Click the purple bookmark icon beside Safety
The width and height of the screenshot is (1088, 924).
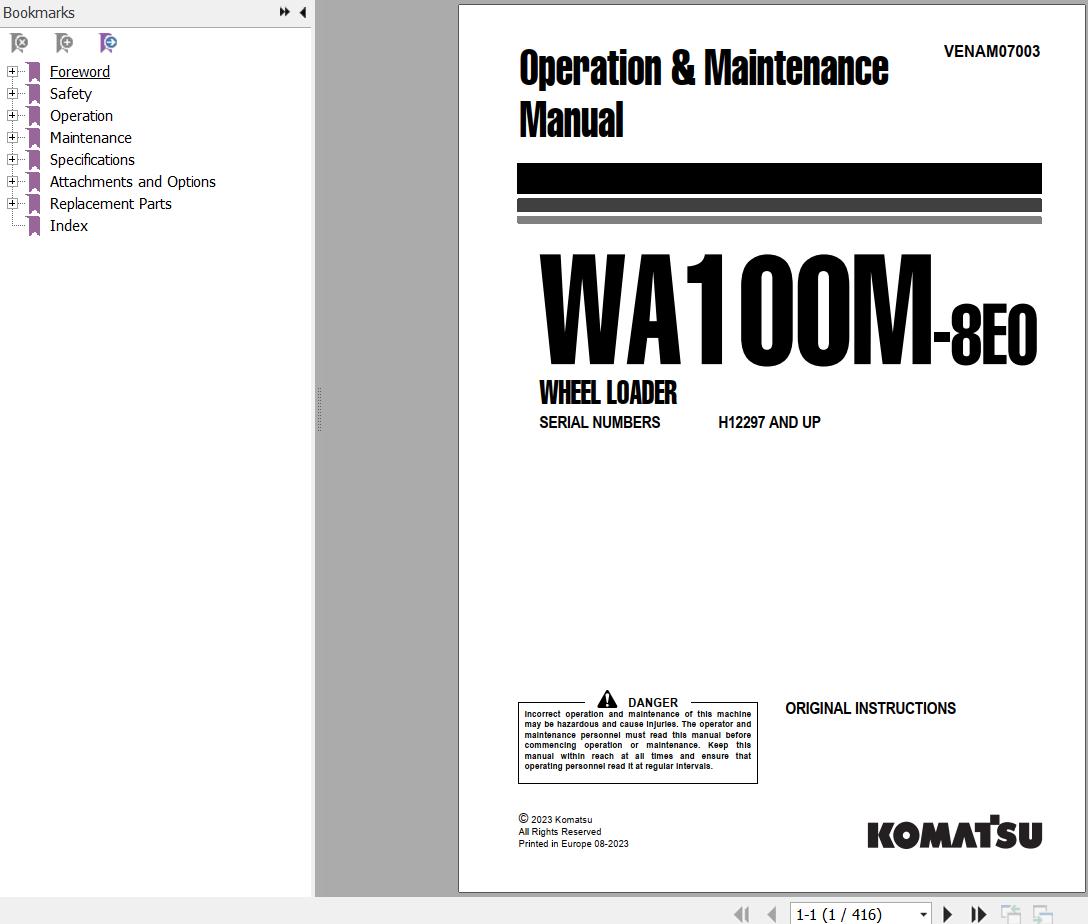(x=34, y=94)
